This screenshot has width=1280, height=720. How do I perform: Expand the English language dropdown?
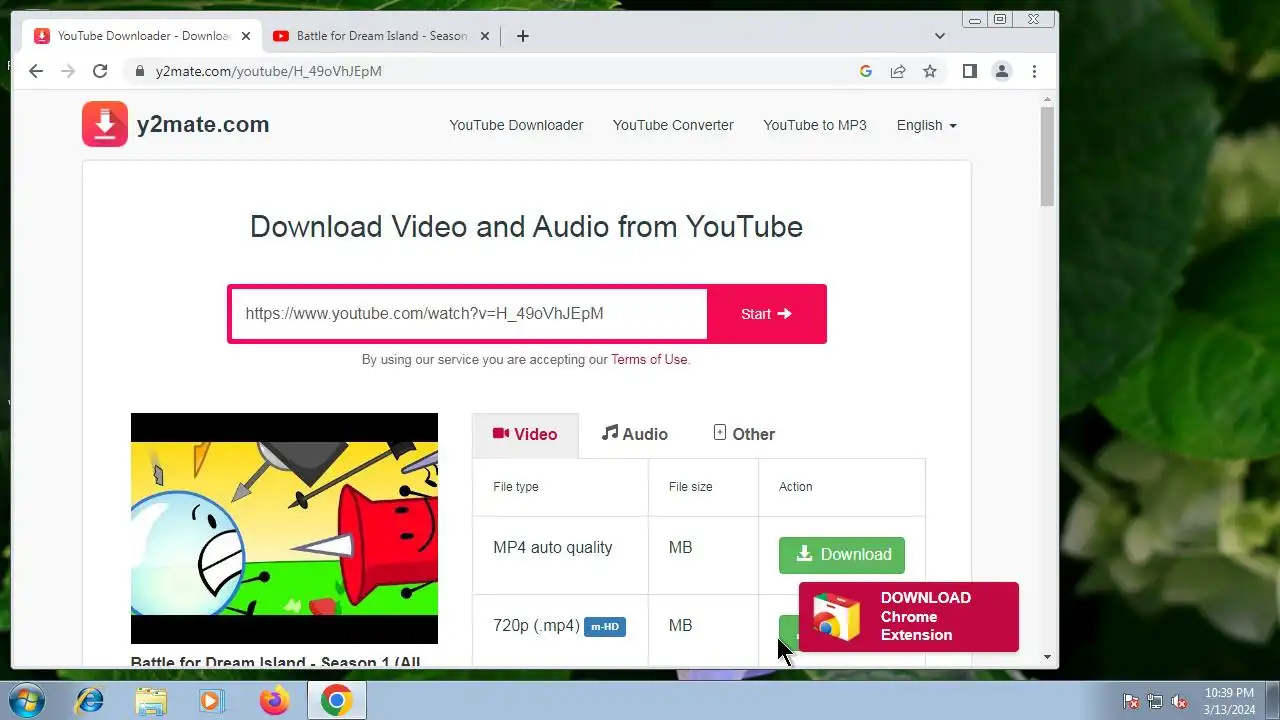(927, 125)
